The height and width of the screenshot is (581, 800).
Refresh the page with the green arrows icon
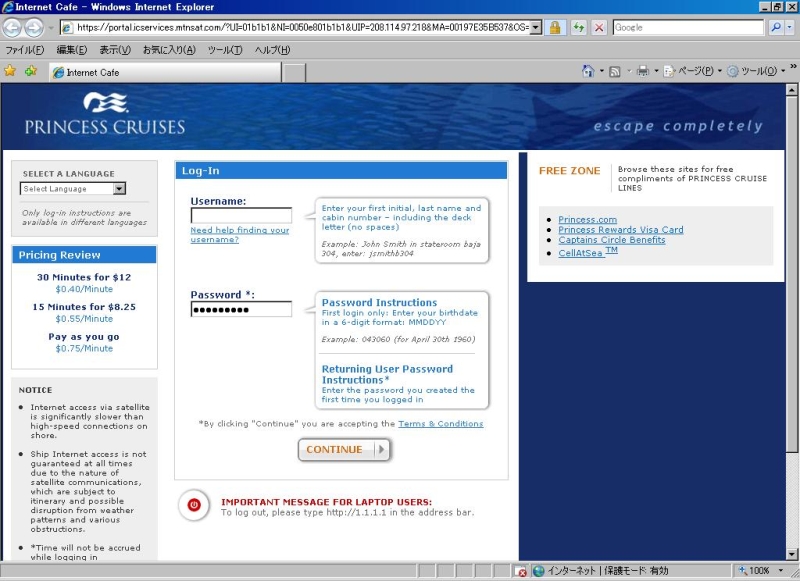pos(578,28)
